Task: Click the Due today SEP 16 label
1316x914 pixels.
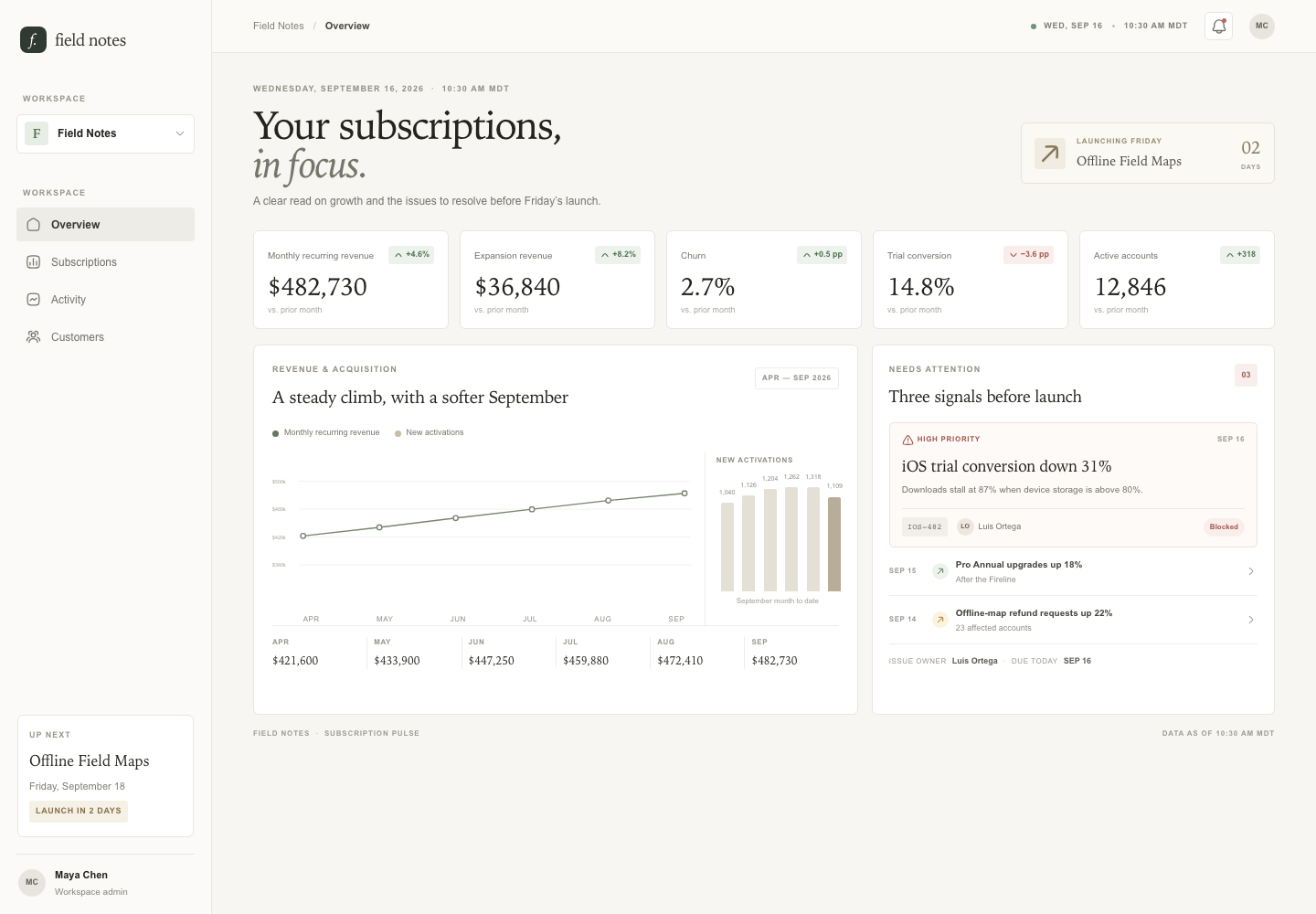Action: [x=1051, y=661]
